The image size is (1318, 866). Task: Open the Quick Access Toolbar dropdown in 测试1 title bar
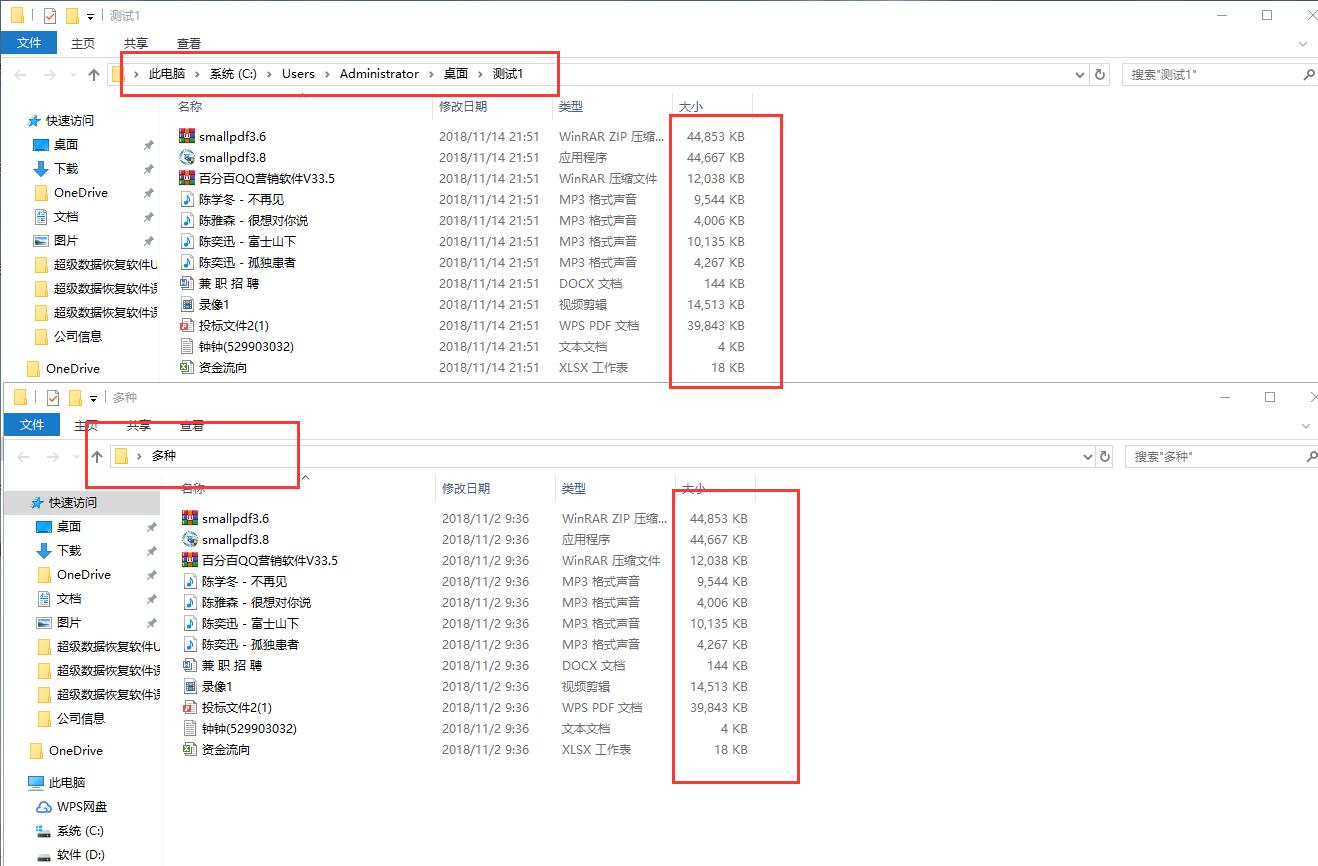90,16
